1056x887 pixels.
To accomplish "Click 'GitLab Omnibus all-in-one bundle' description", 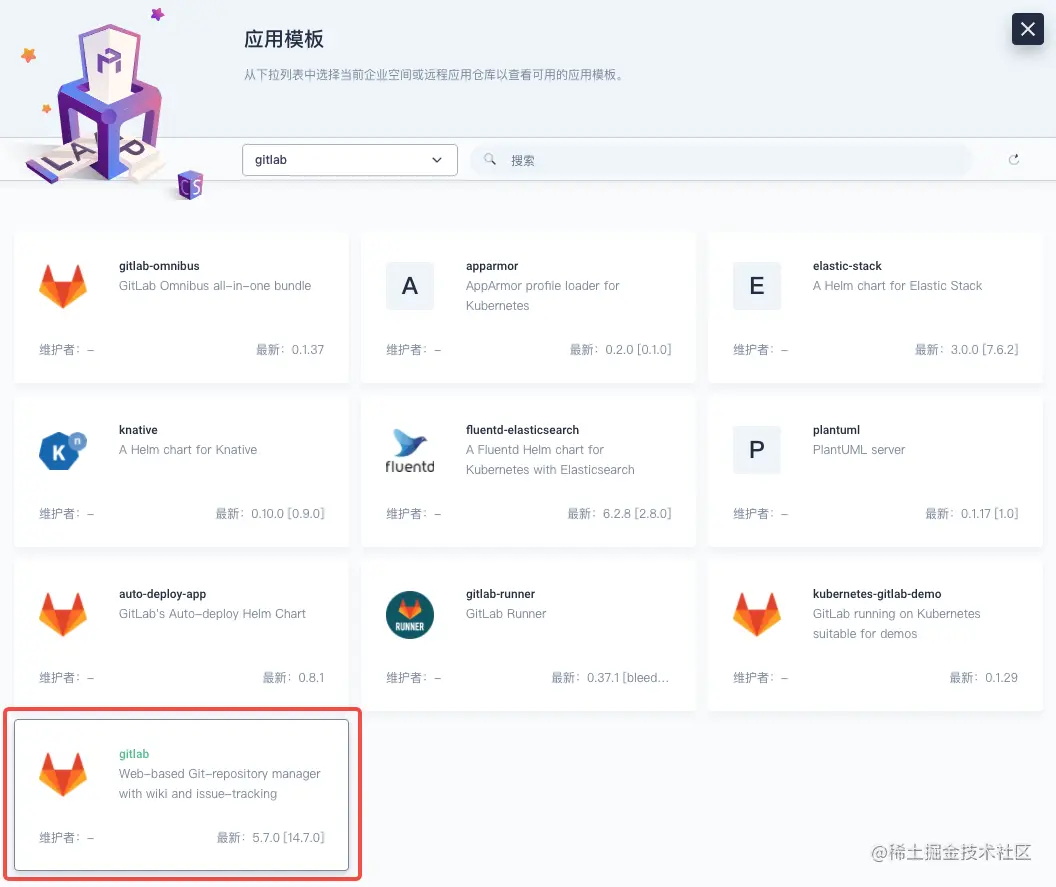I will click(x=215, y=286).
